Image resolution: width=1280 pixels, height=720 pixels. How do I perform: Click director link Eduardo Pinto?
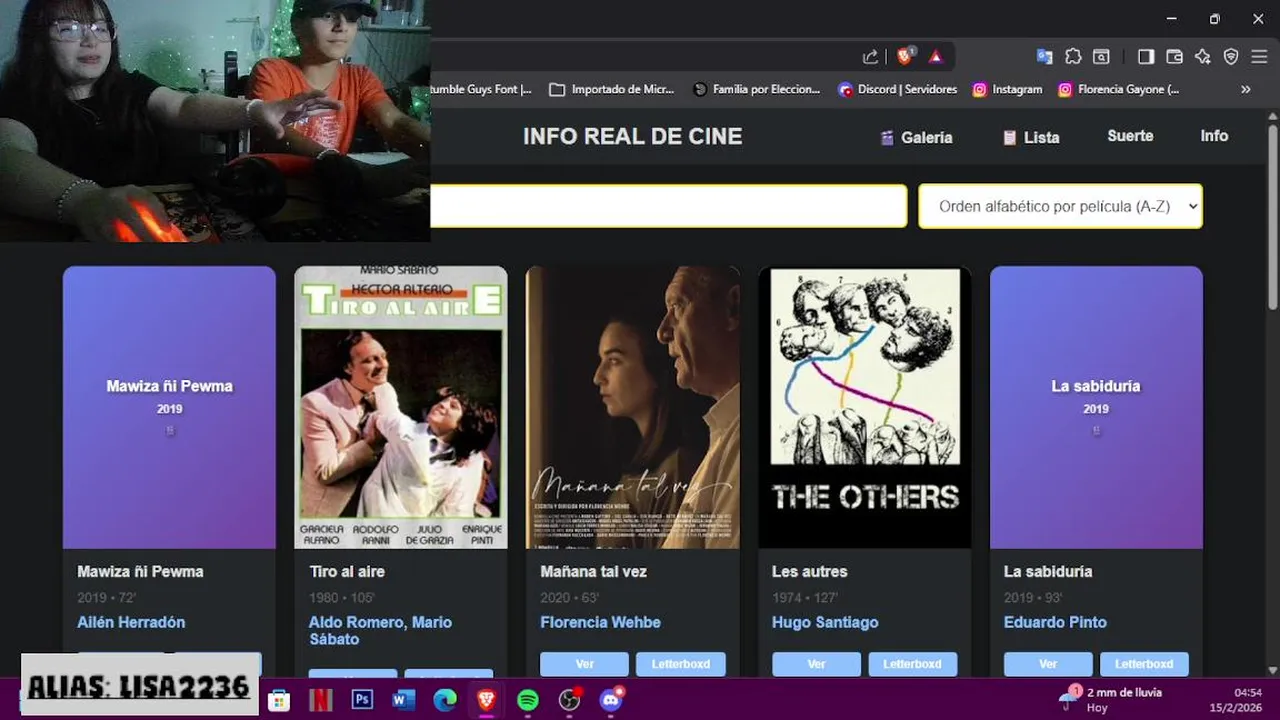pos(1055,622)
